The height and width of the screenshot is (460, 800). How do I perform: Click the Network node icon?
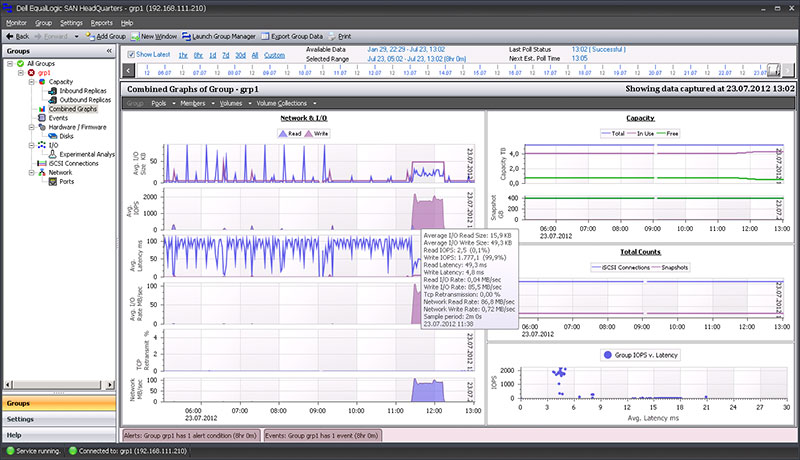point(42,172)
